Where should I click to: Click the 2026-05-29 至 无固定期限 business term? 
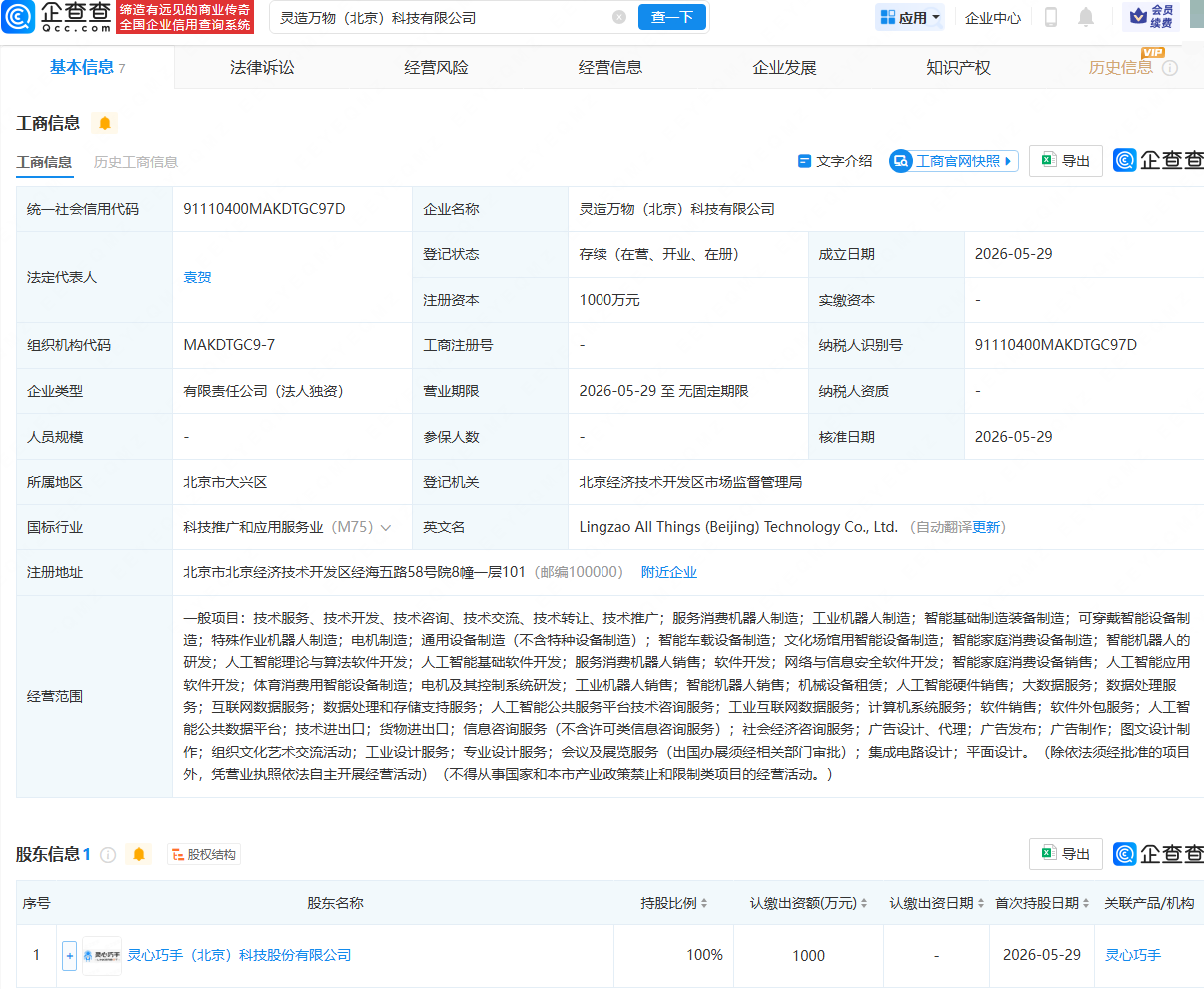click(x=663, y=391)
